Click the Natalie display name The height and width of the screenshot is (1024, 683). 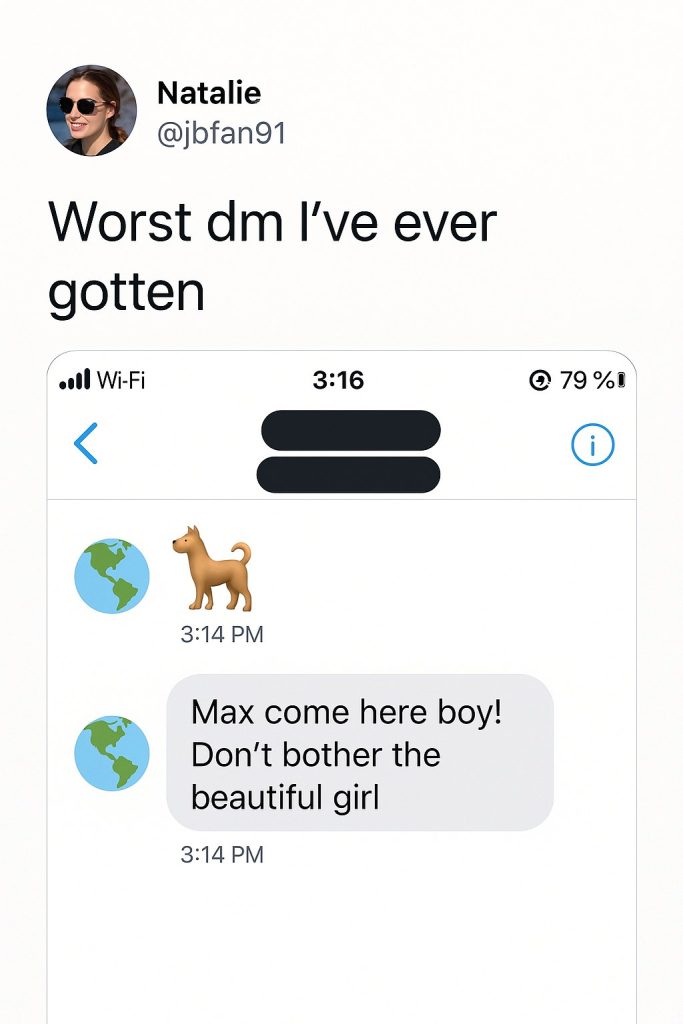[209, 93]
